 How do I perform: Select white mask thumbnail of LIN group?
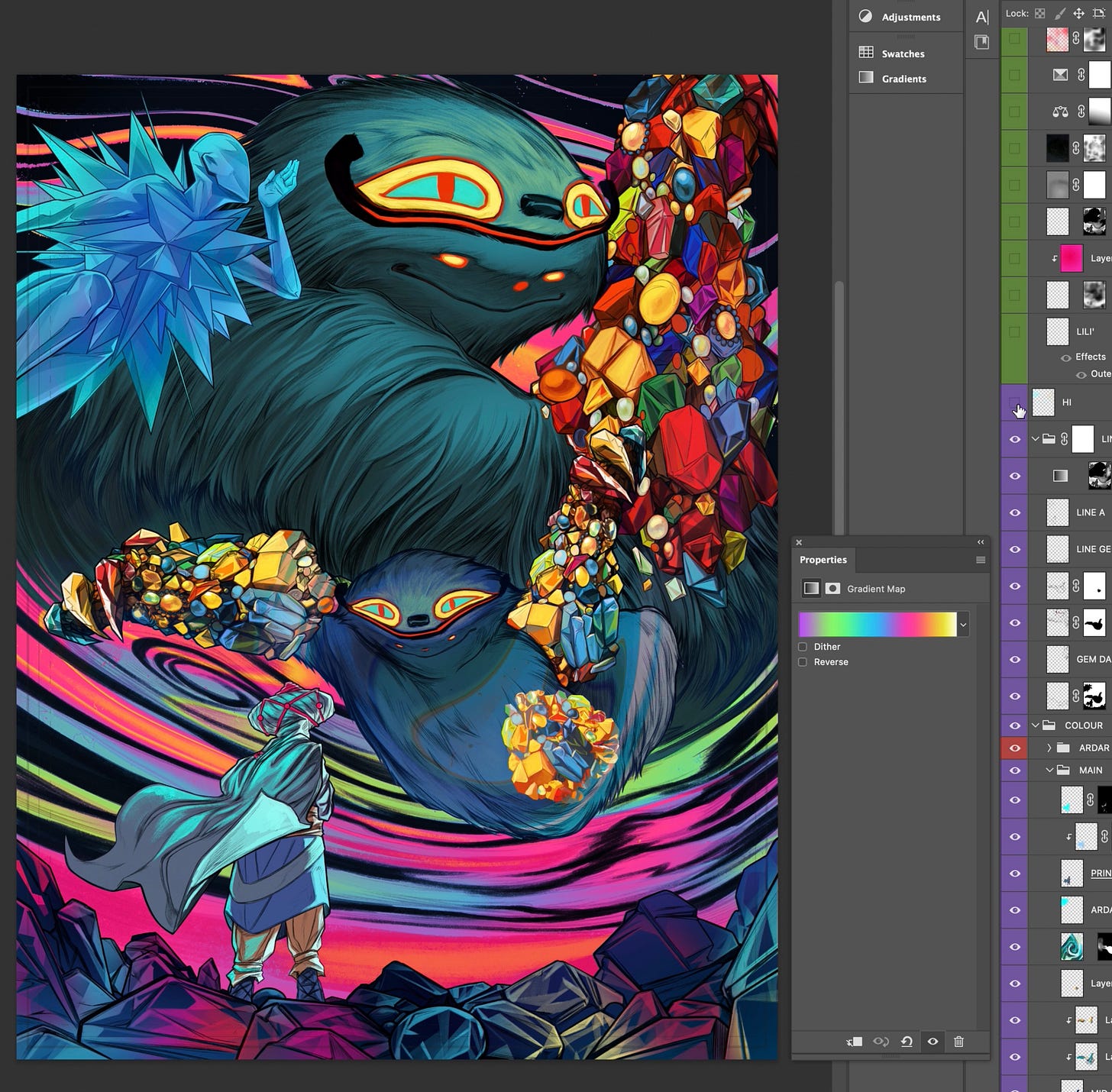1082,439
